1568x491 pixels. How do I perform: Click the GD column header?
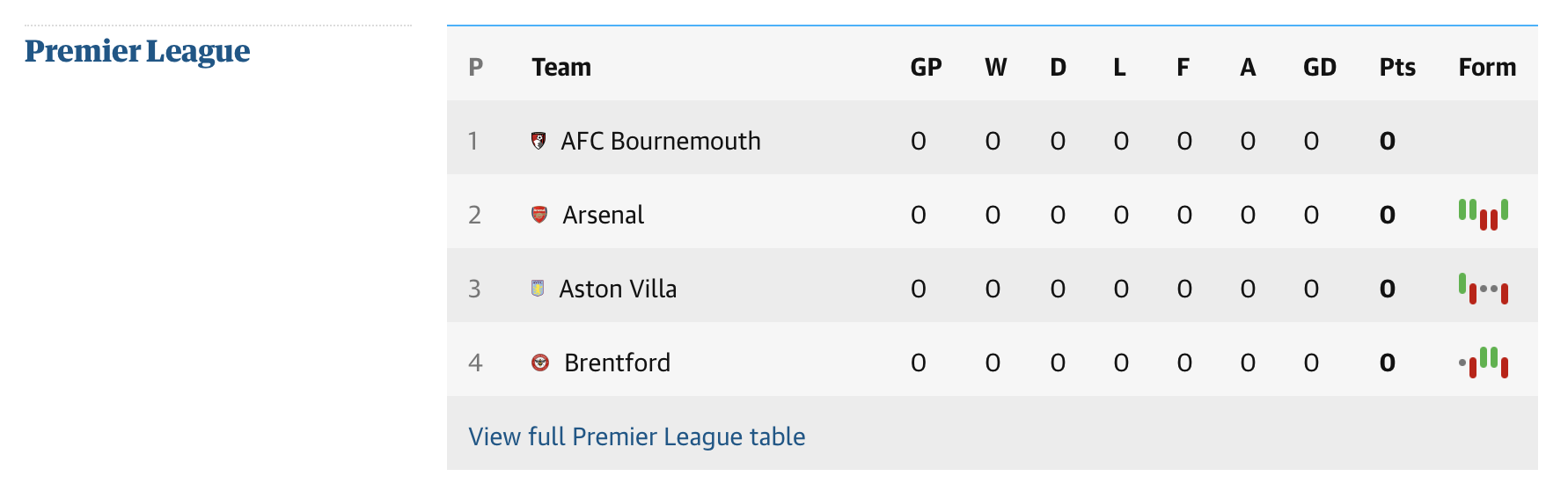coord(1319,68)
